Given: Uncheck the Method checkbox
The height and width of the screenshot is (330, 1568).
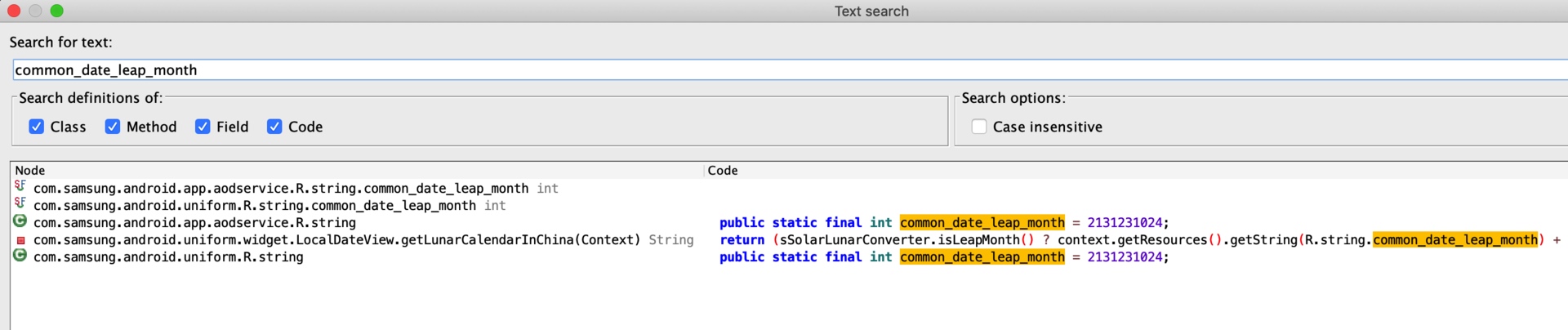Looking at the screenshot, I should pyautogui.click(x=113, y=127).
